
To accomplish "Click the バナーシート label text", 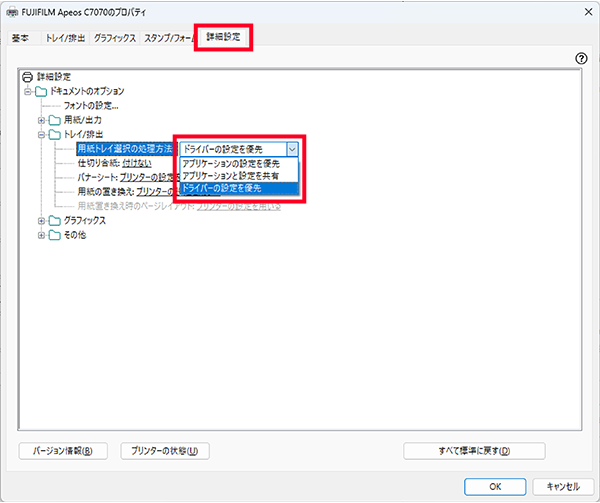I will point(98,178).
